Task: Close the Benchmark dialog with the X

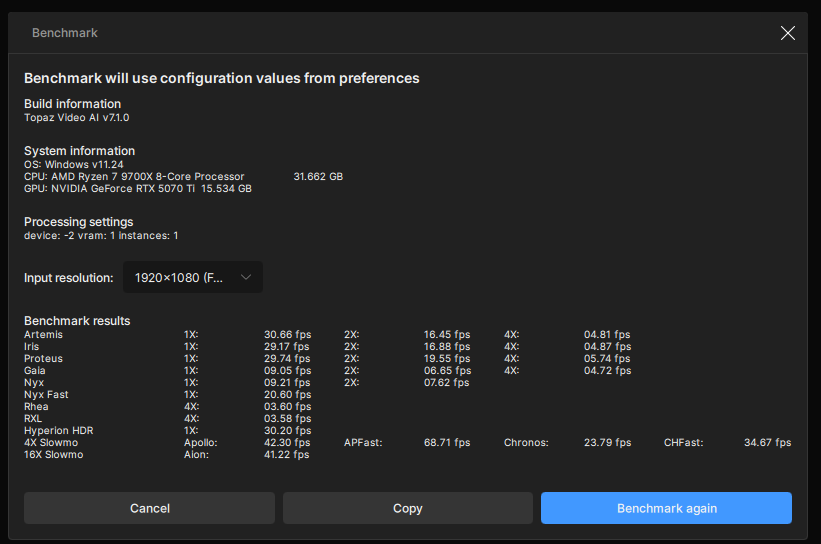Action: click(787, 33)
